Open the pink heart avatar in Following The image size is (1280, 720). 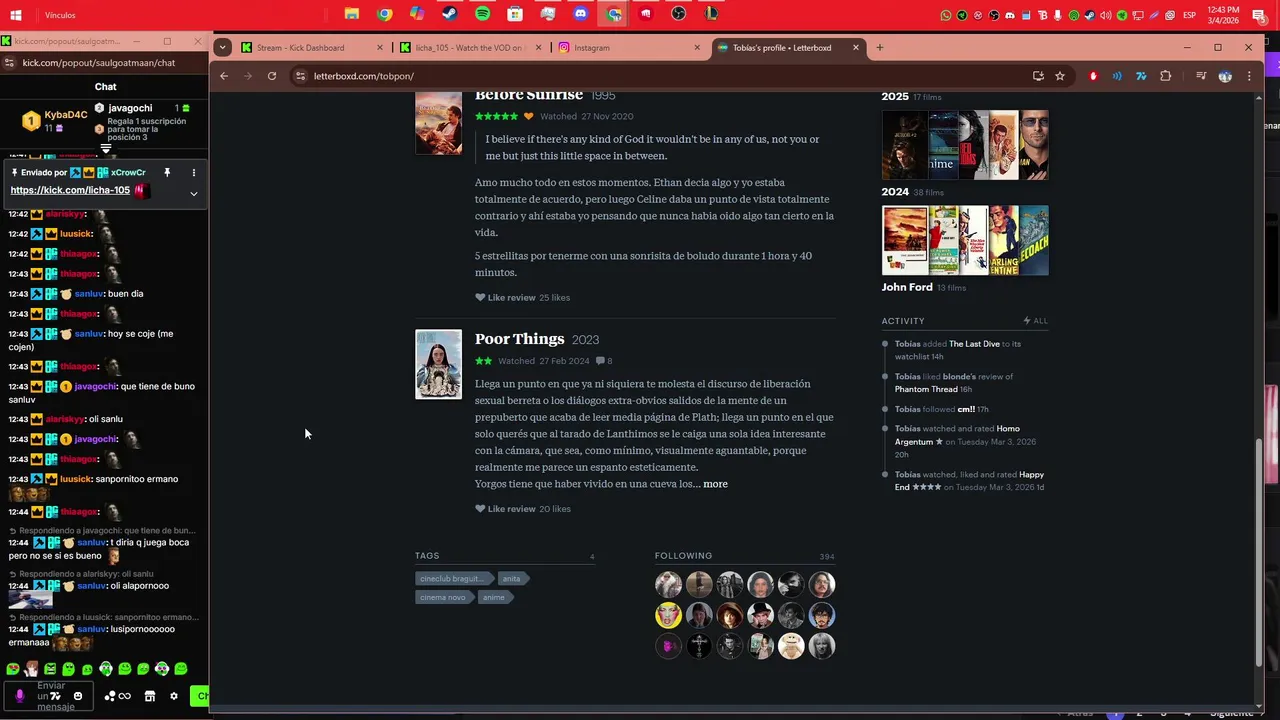[x=668, y=646]
